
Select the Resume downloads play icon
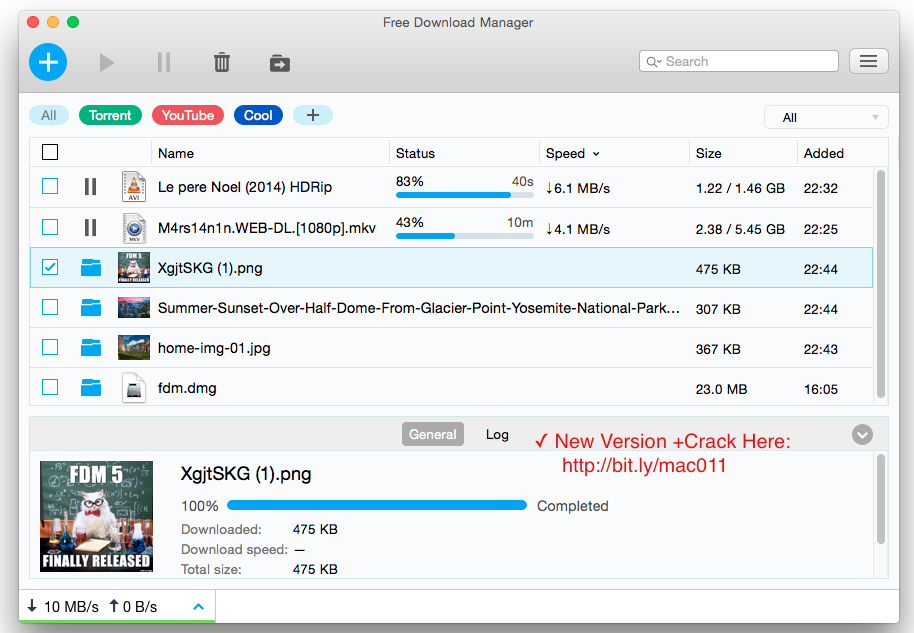(106, 61)
